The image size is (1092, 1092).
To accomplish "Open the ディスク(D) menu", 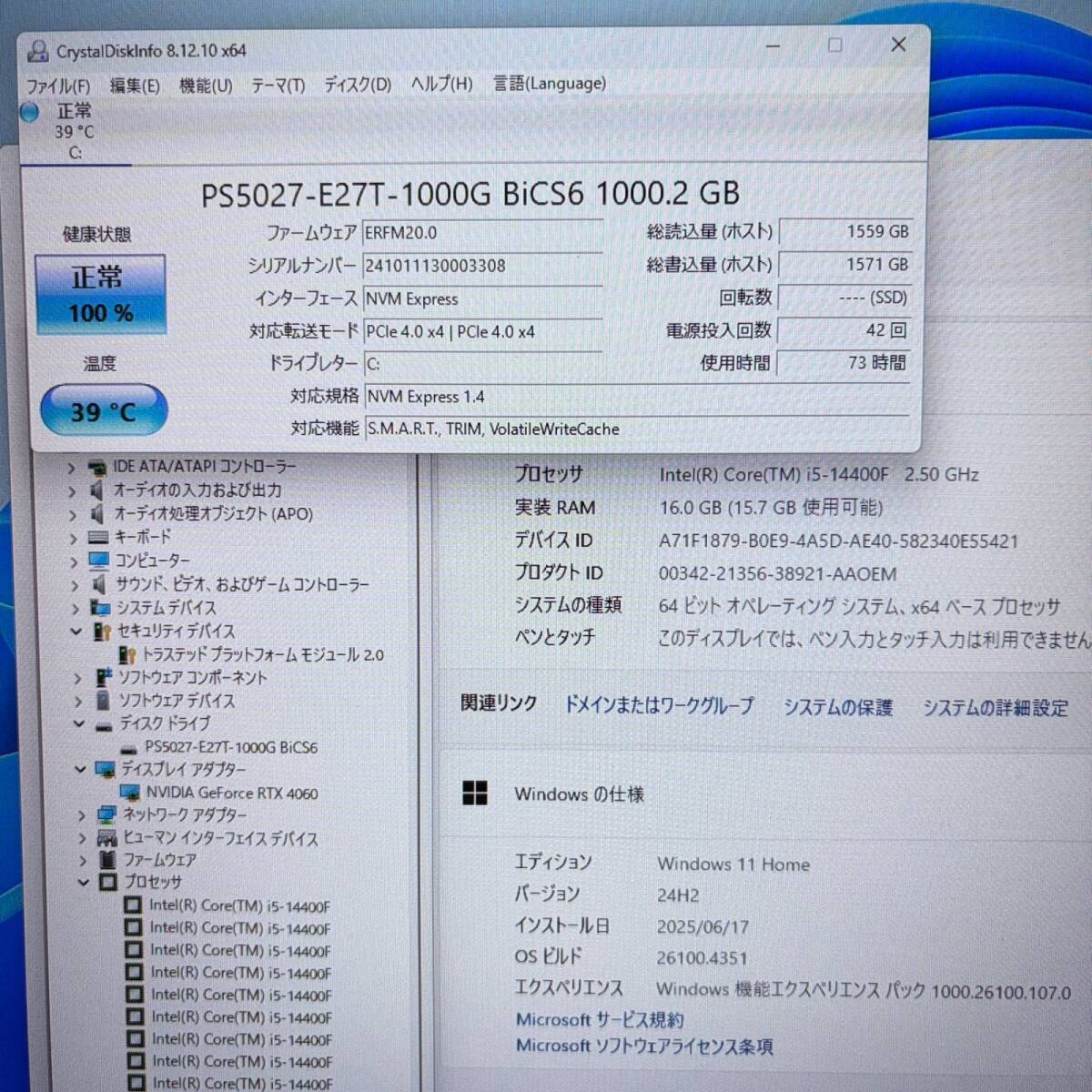I will point(358,86).
